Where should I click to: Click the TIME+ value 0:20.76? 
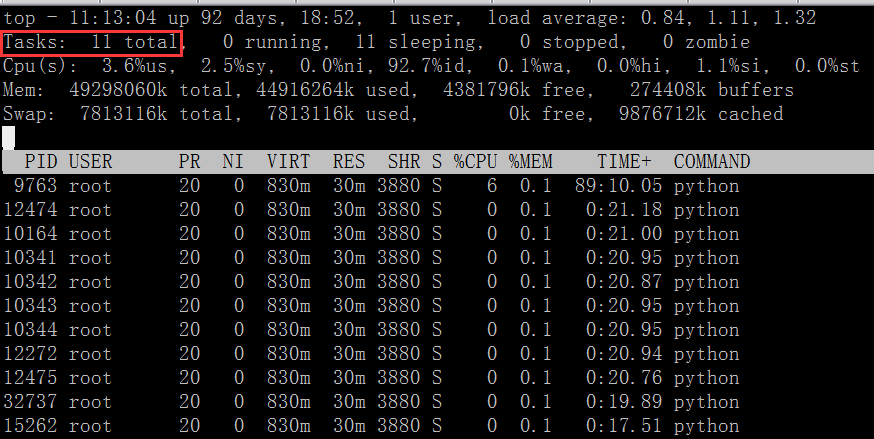(x=624, y=378)
